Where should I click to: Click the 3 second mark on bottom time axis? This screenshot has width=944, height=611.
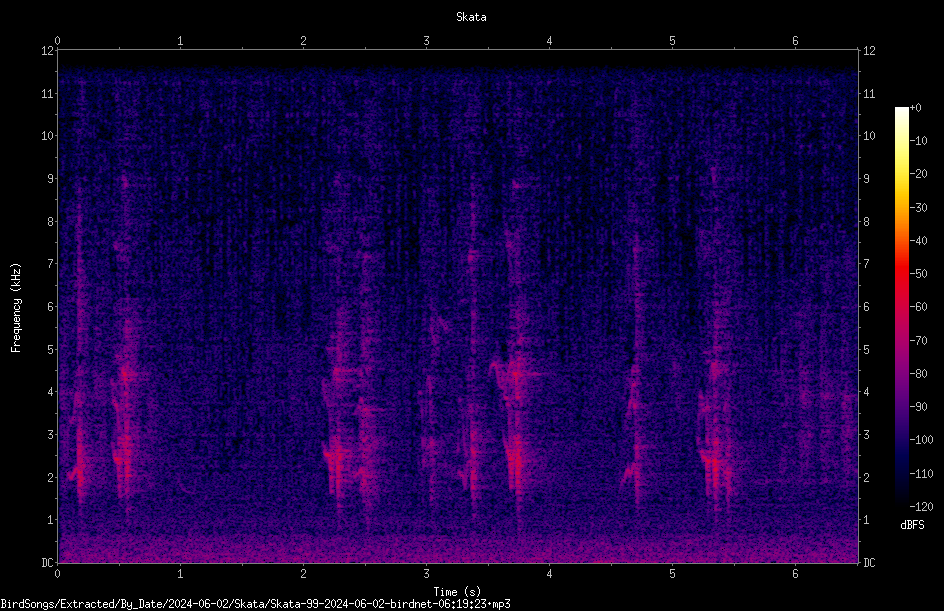coord(426,574)
